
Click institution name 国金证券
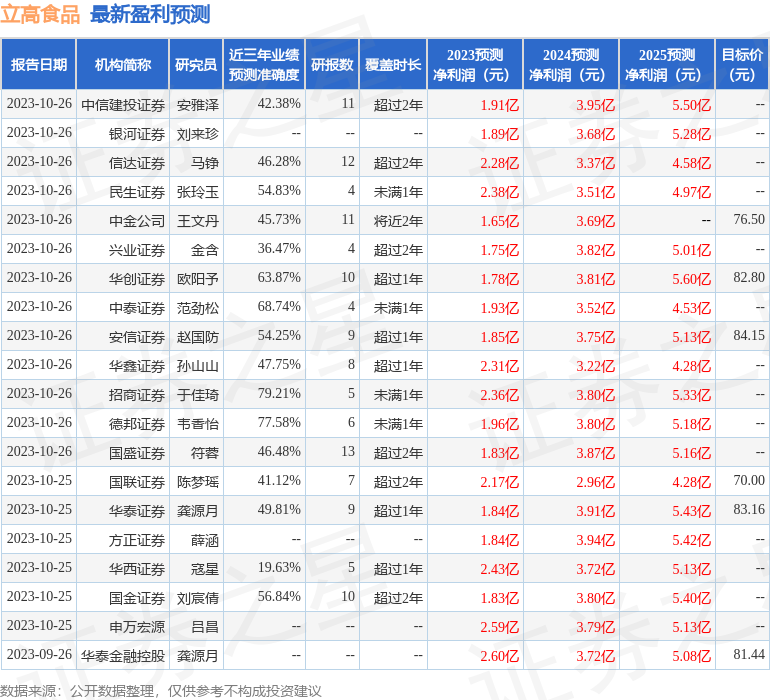[137, 597]
